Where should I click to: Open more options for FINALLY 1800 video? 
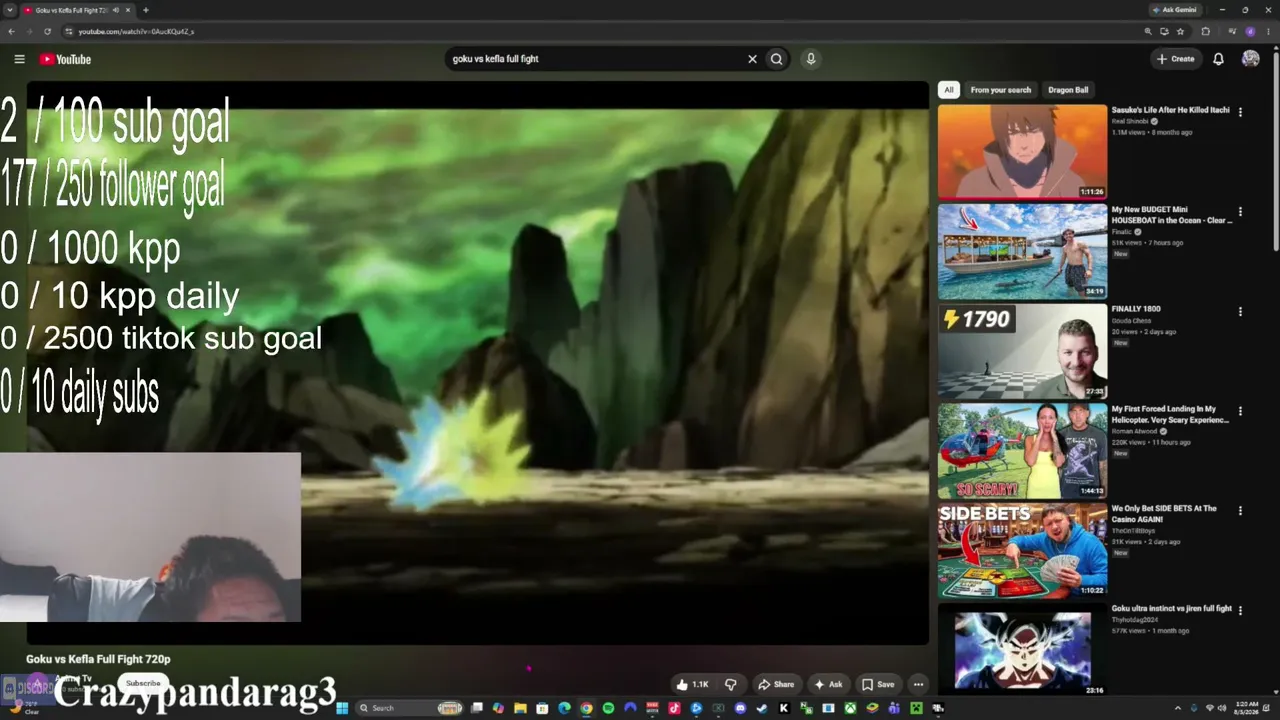(x=1240, y=311)
